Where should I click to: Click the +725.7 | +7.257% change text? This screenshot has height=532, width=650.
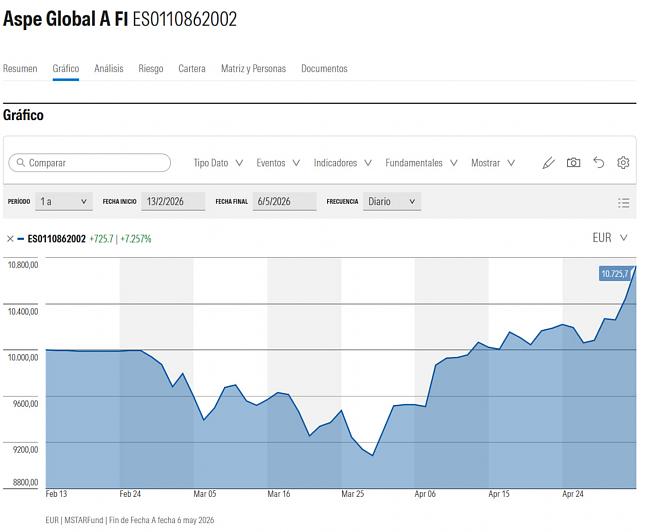click(x=120, y=239)
